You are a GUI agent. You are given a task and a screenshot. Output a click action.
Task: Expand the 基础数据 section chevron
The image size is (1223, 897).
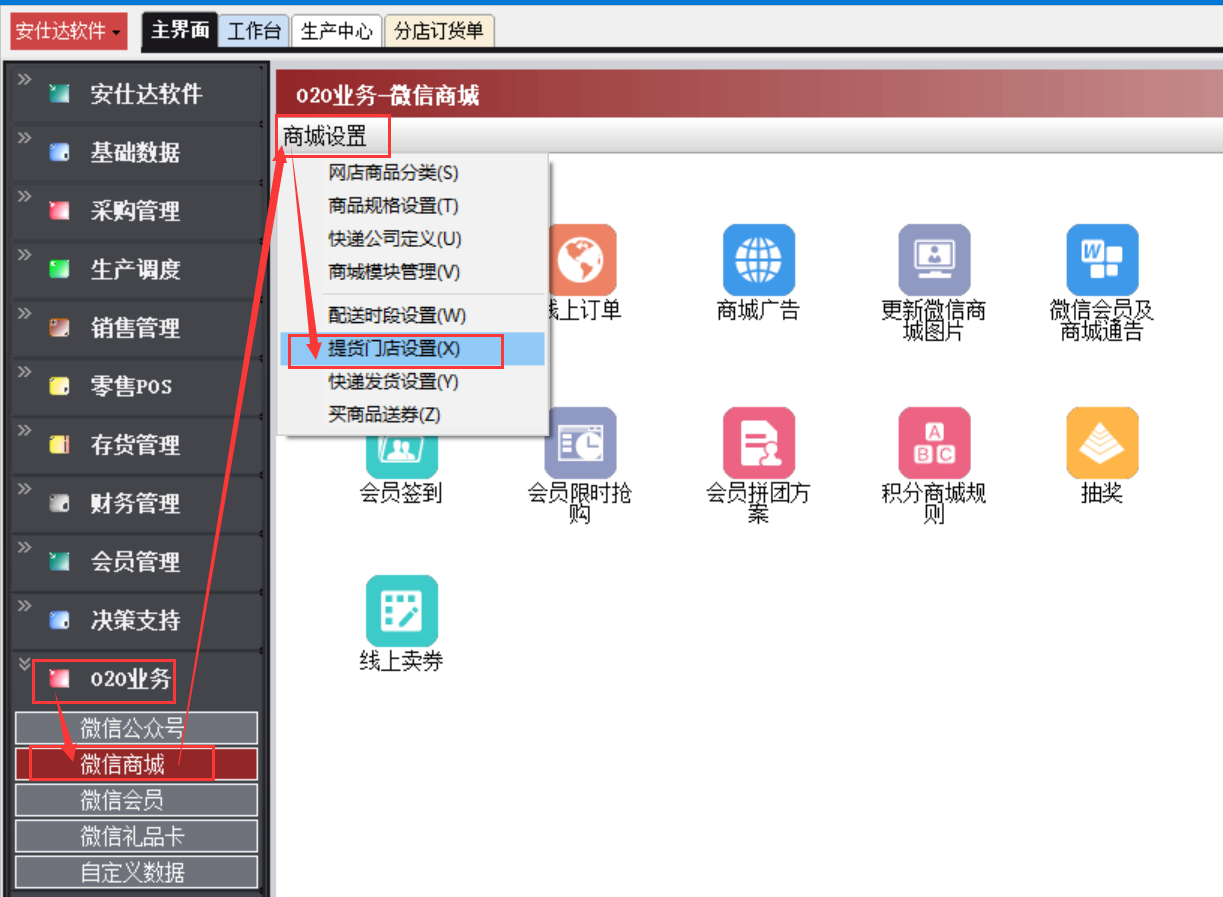[24, 137]
